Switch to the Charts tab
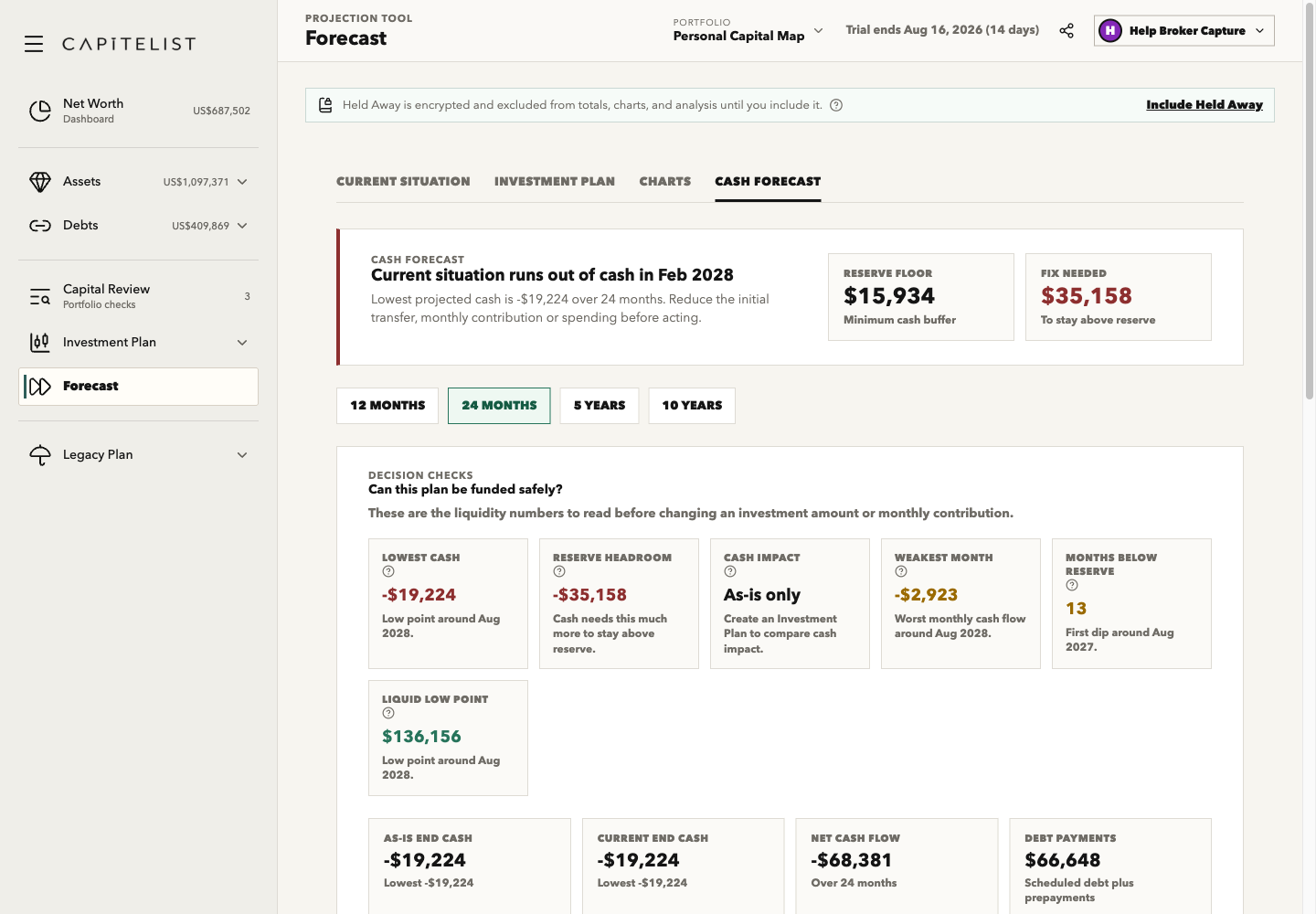Viewport: 1316px width, 914px height. coord(665,182)
